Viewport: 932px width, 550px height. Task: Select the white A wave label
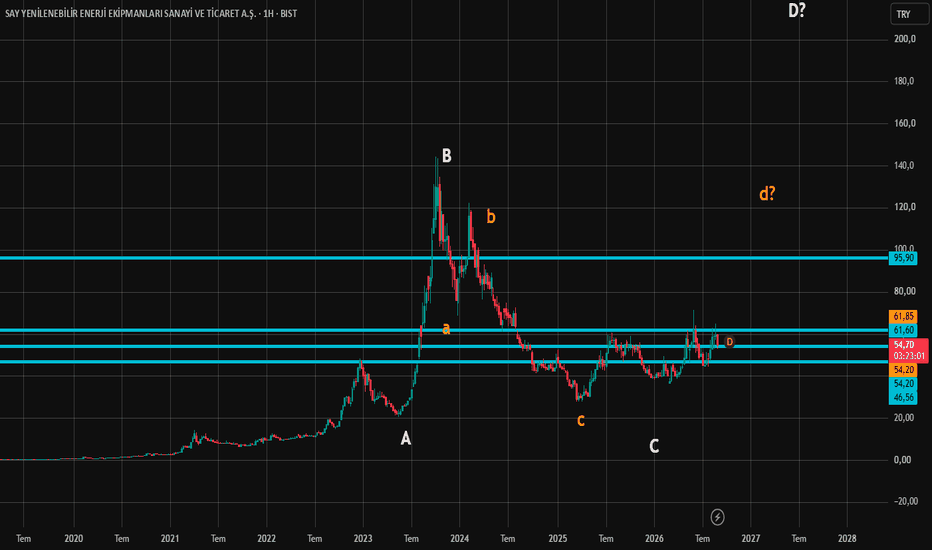coord(405,438)
